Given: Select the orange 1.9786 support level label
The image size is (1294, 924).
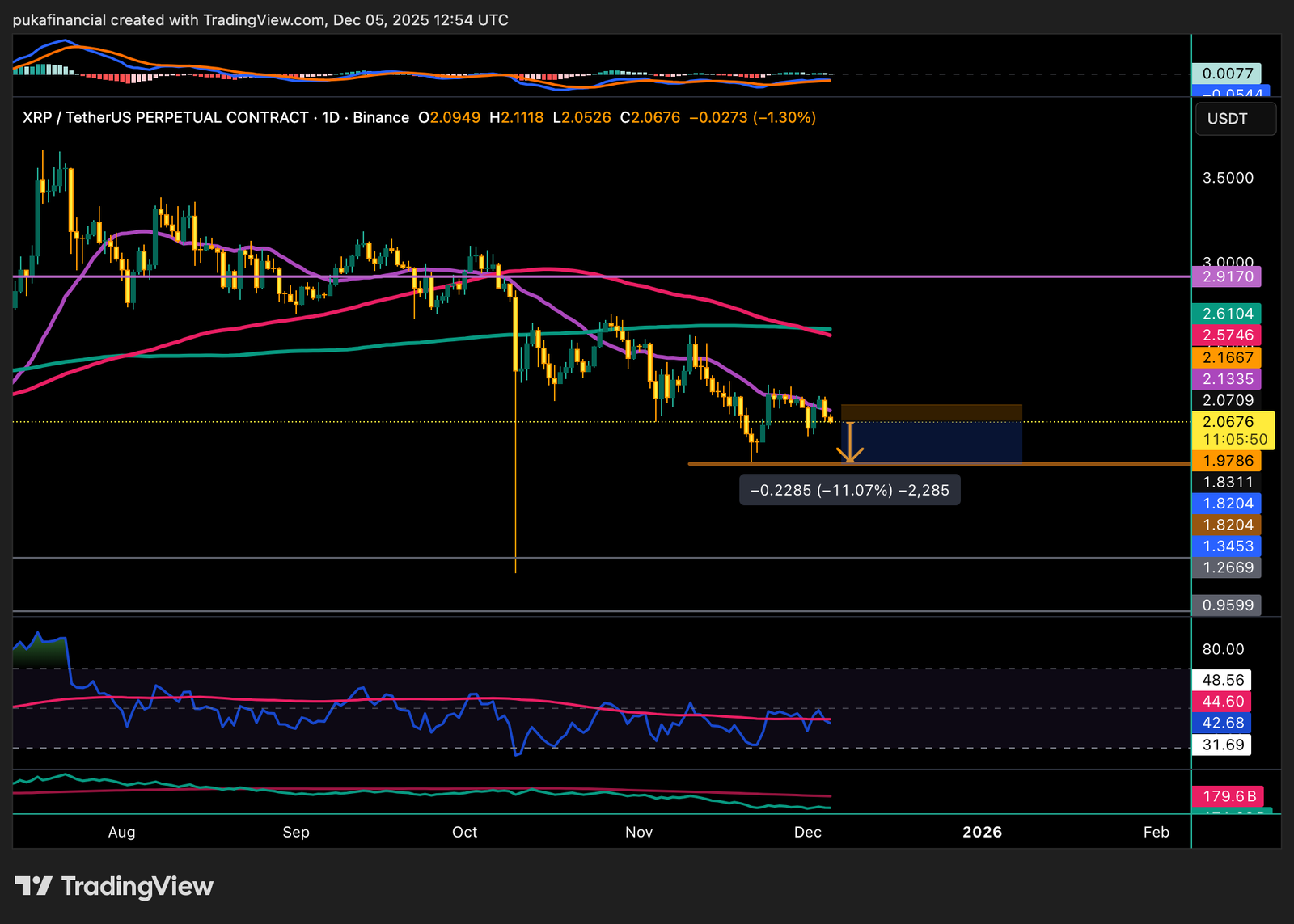Looking at the screenshot, I should click(1227, 461).
